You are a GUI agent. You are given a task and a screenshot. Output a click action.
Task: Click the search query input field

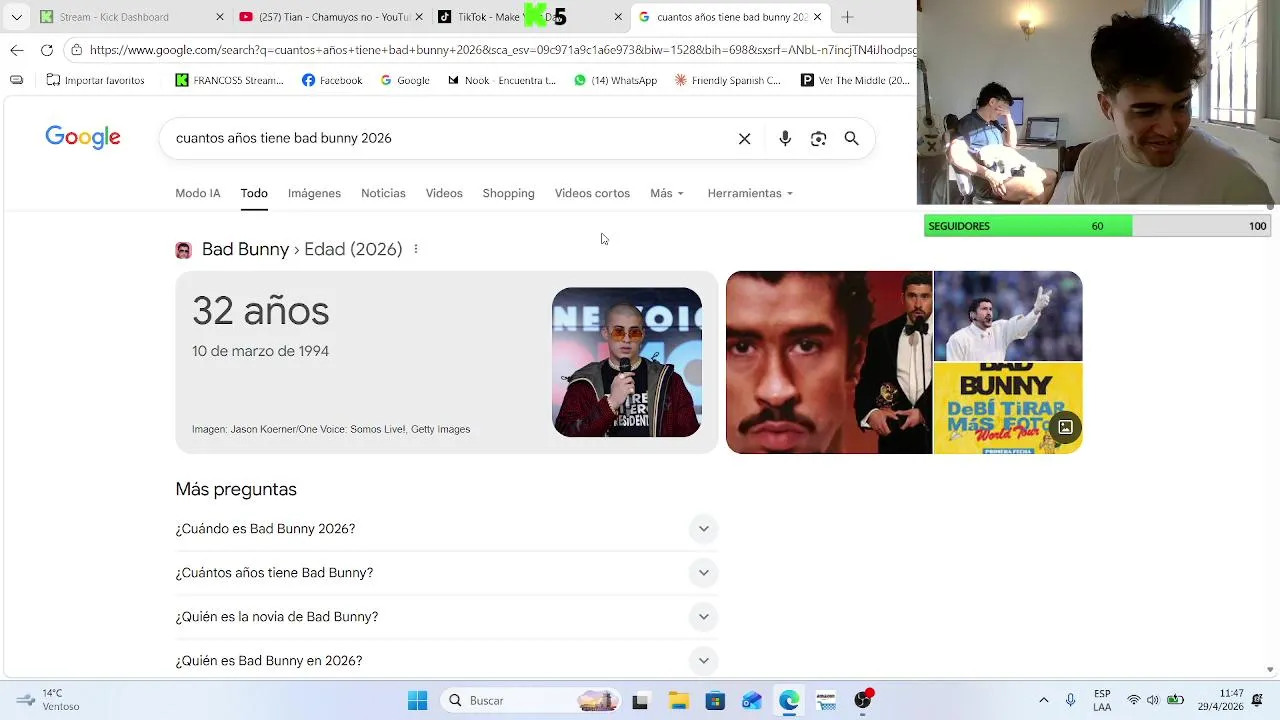tap(450, 138)
